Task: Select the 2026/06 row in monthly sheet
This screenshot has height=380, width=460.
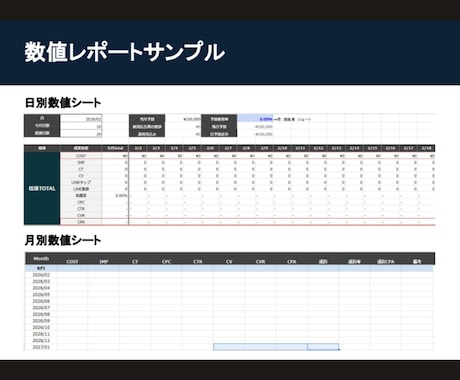Action: pos(229,301)
